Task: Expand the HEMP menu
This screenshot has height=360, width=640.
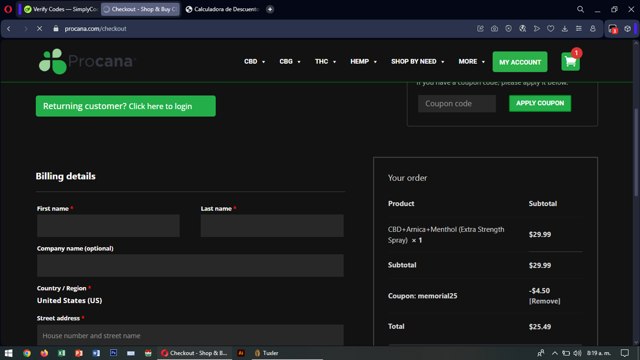Action: pyautogui.click(x=363, y=62)
